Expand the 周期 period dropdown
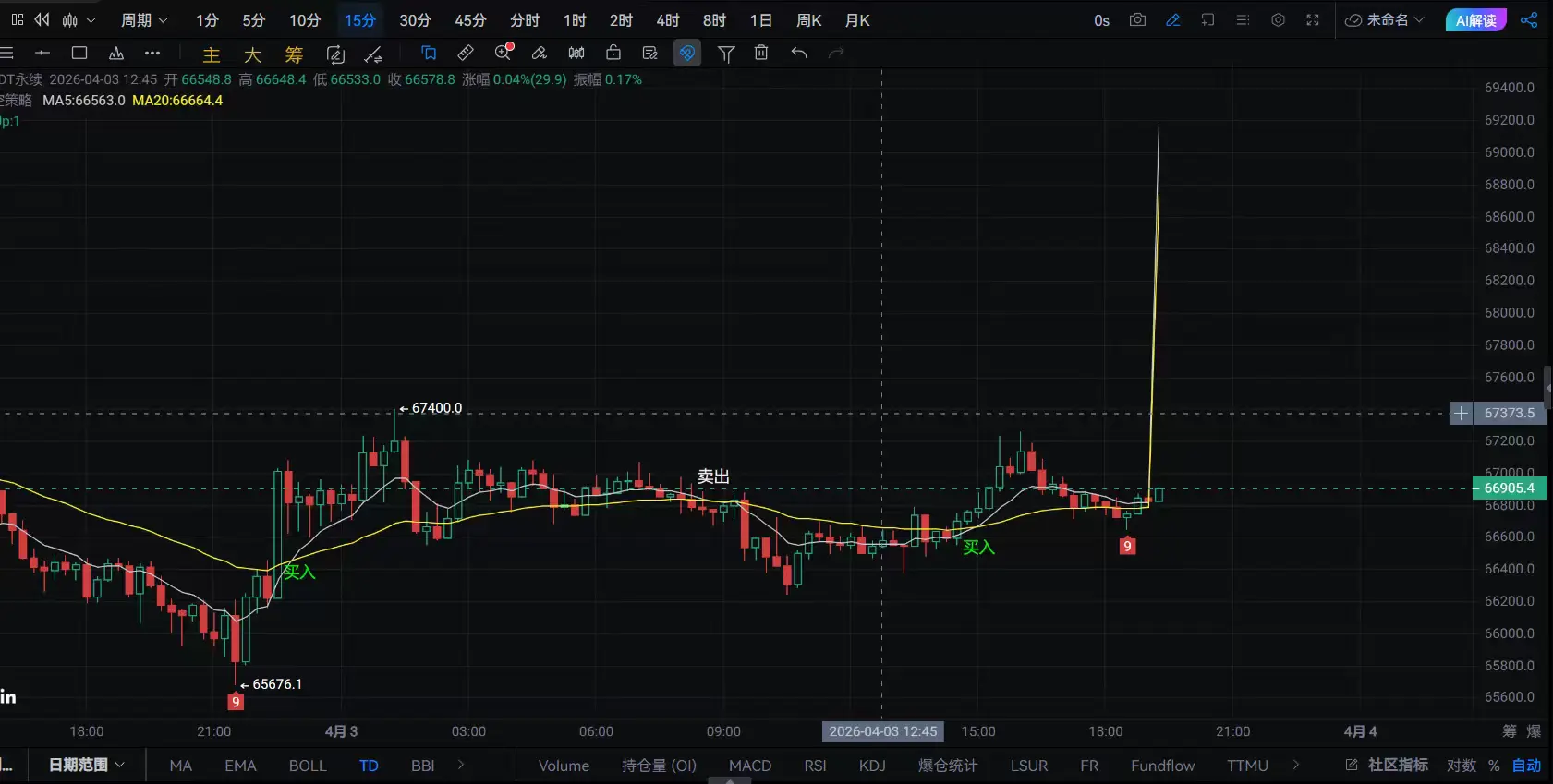The image size is (1553, 784). pyautogui.click(x=144, y=19)
